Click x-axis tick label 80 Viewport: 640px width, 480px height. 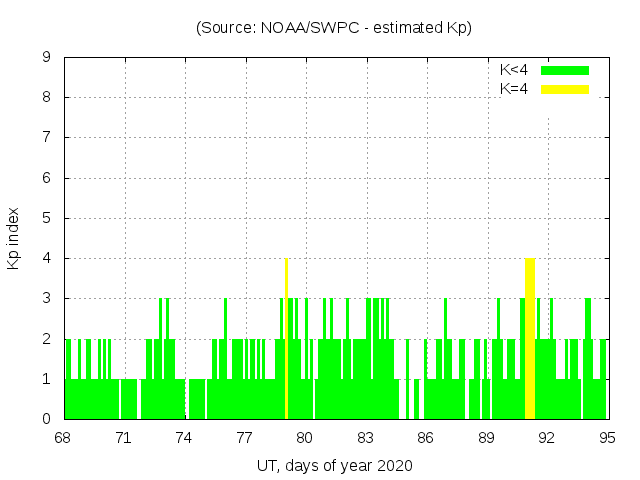pos(305,438)
